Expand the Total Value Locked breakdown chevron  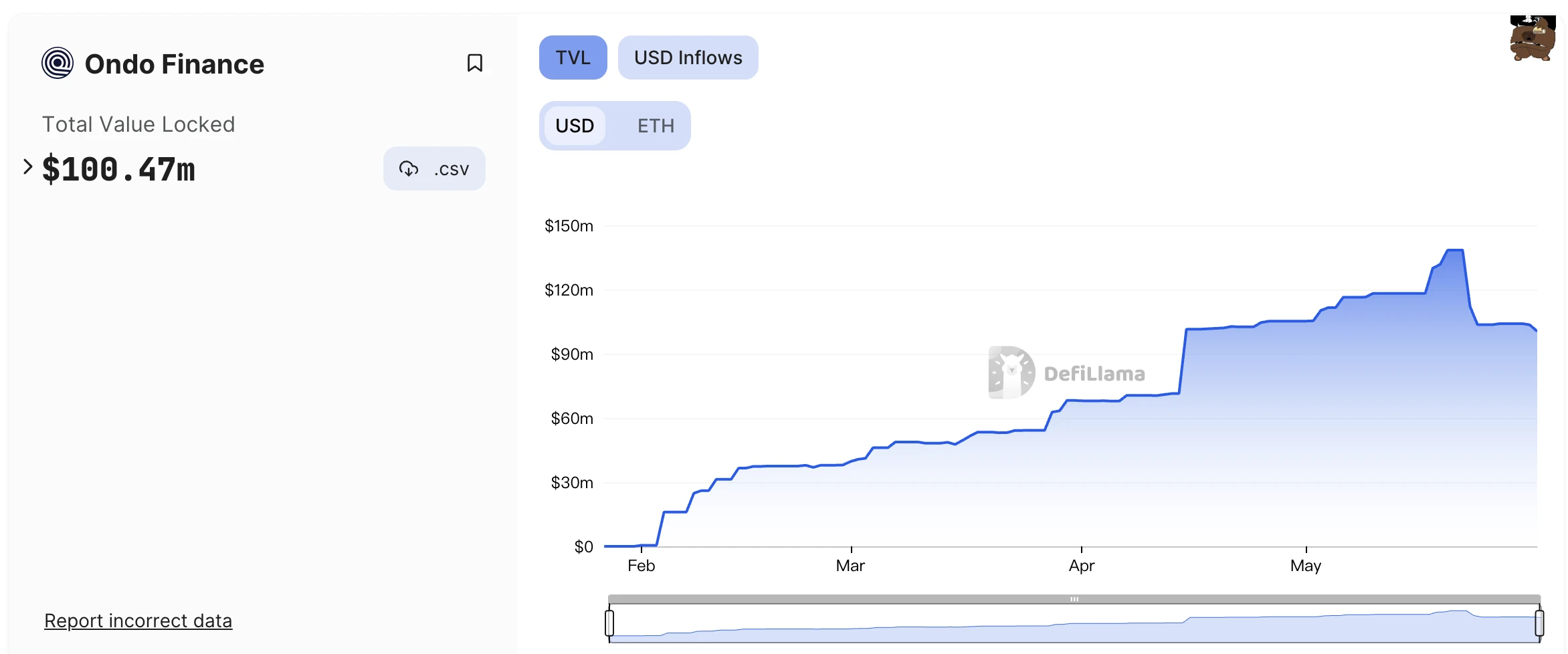[27, 167]
